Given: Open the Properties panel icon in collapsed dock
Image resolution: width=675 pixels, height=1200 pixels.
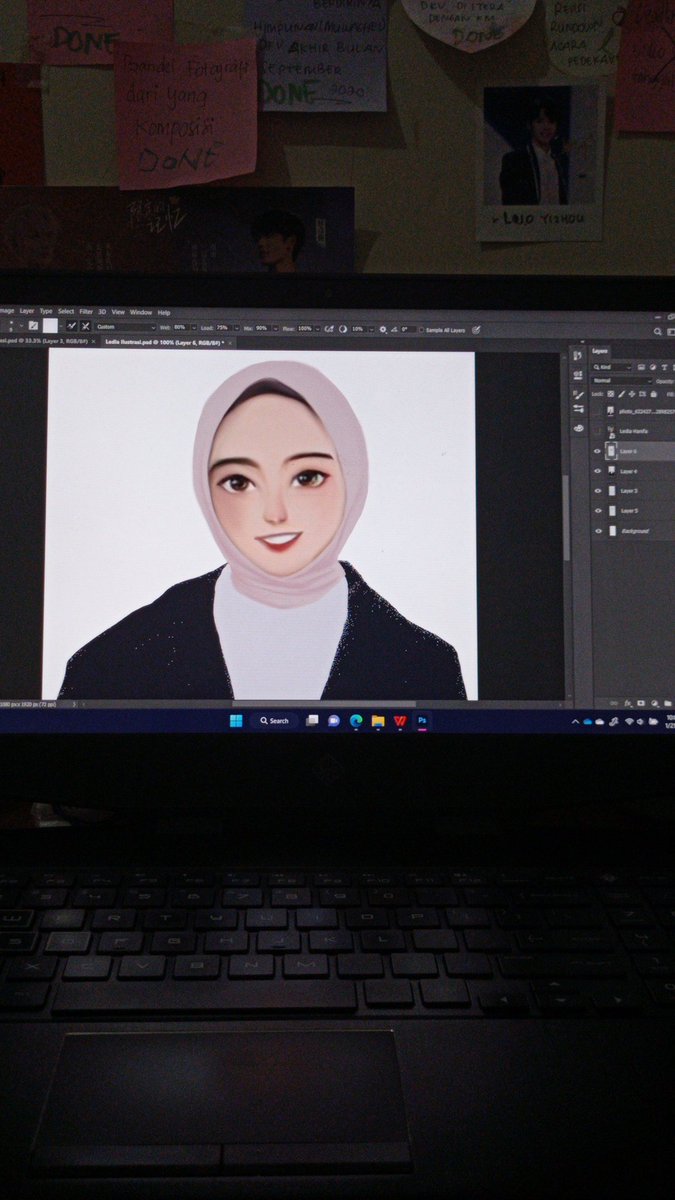Looking at the screenshot, I should 578,375.
